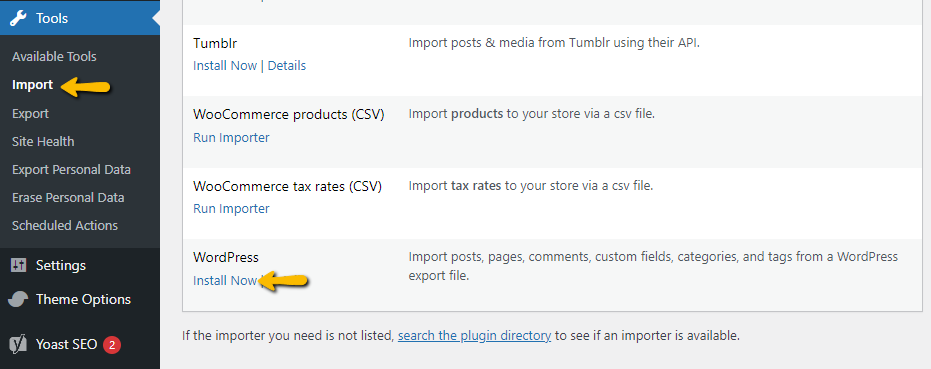Run Importer for WooCommerce products (CSV)

(231, 137)
